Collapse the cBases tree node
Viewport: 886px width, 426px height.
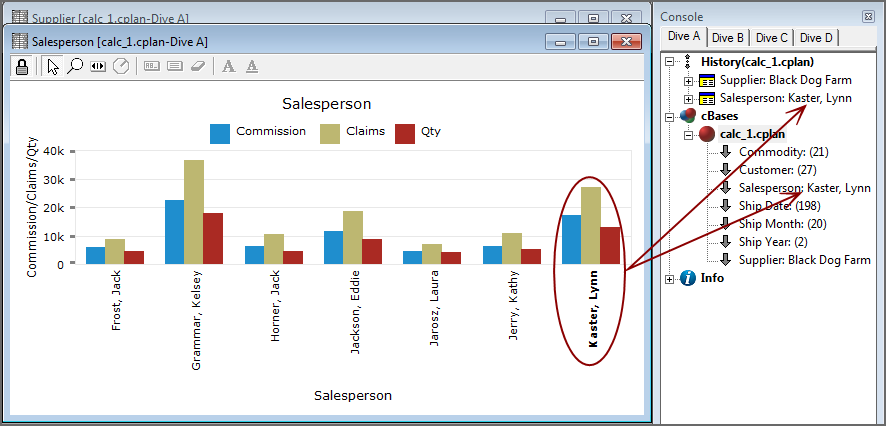click(670, 116)
